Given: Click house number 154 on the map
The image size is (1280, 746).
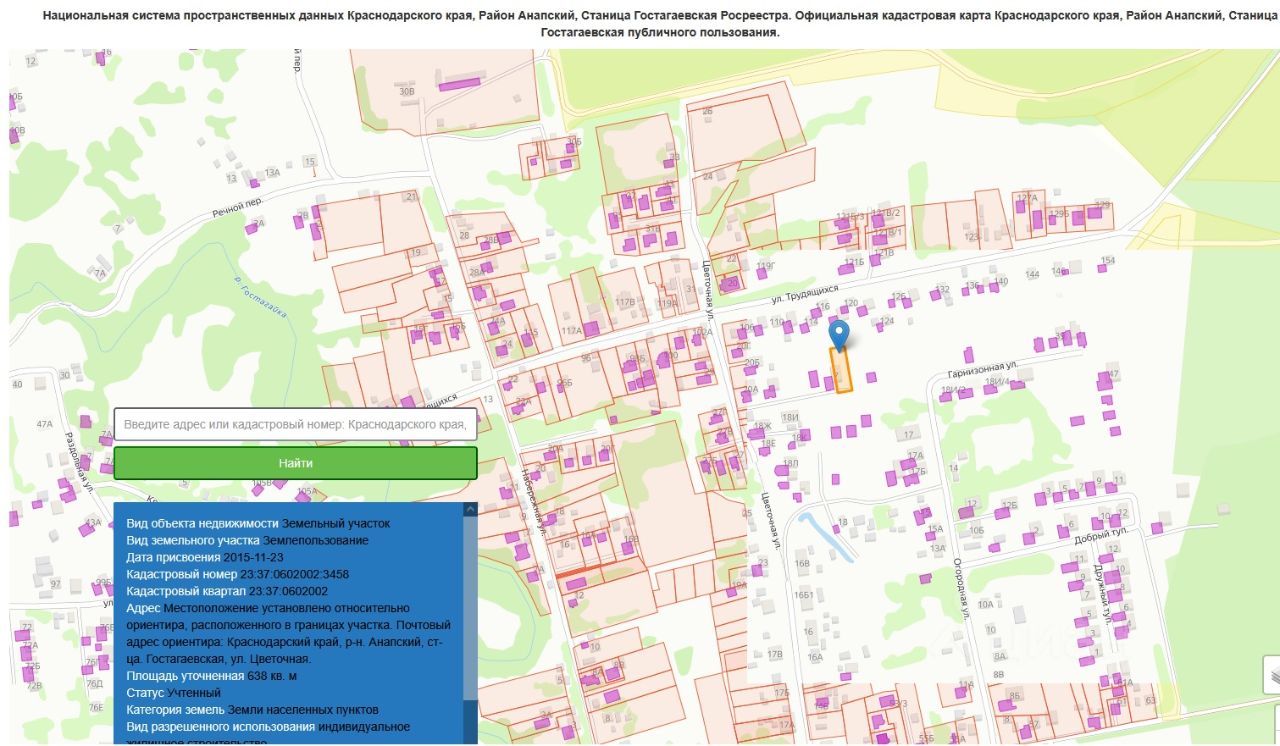Looking at the screenshot, I should click(x=1107, y=260).
